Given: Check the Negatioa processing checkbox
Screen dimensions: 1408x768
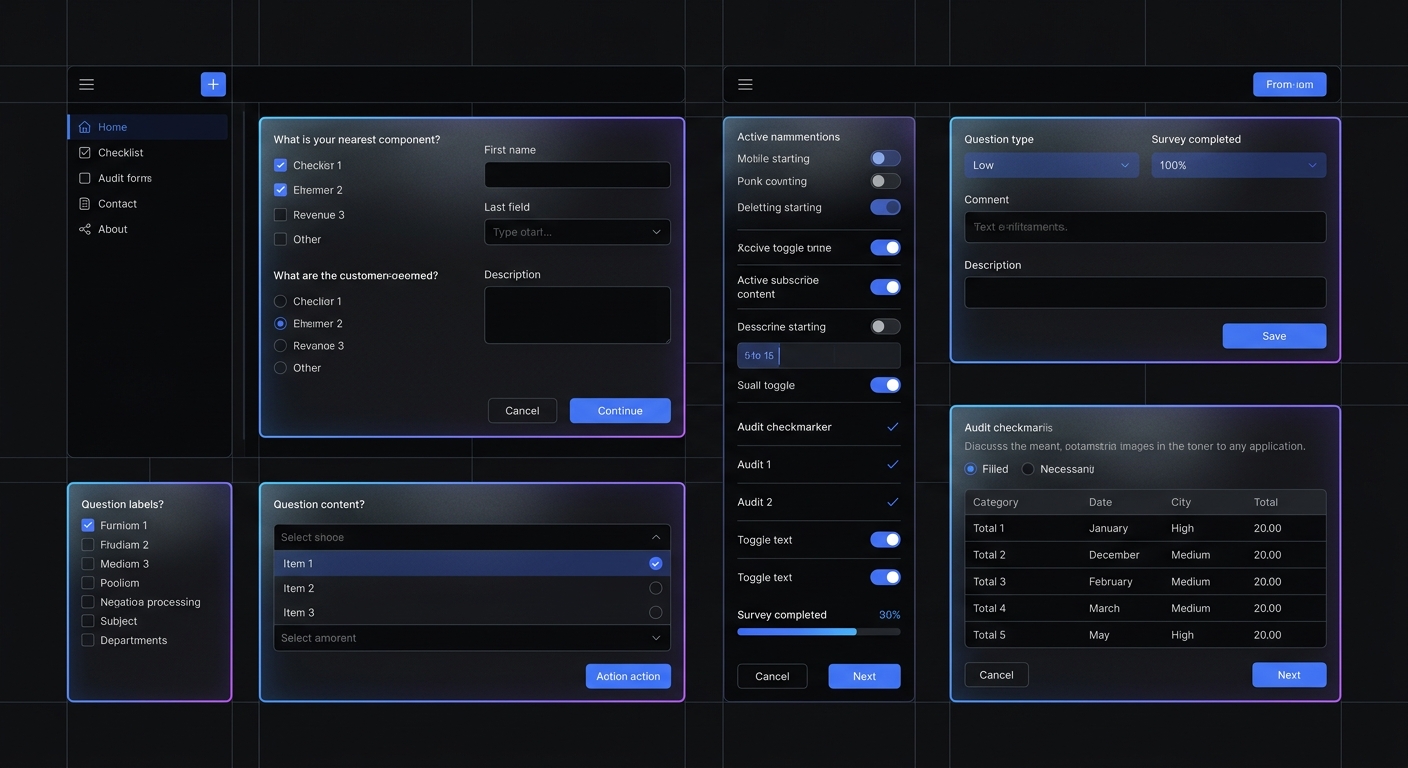Looking at the screenshot, I should (88, 602).
